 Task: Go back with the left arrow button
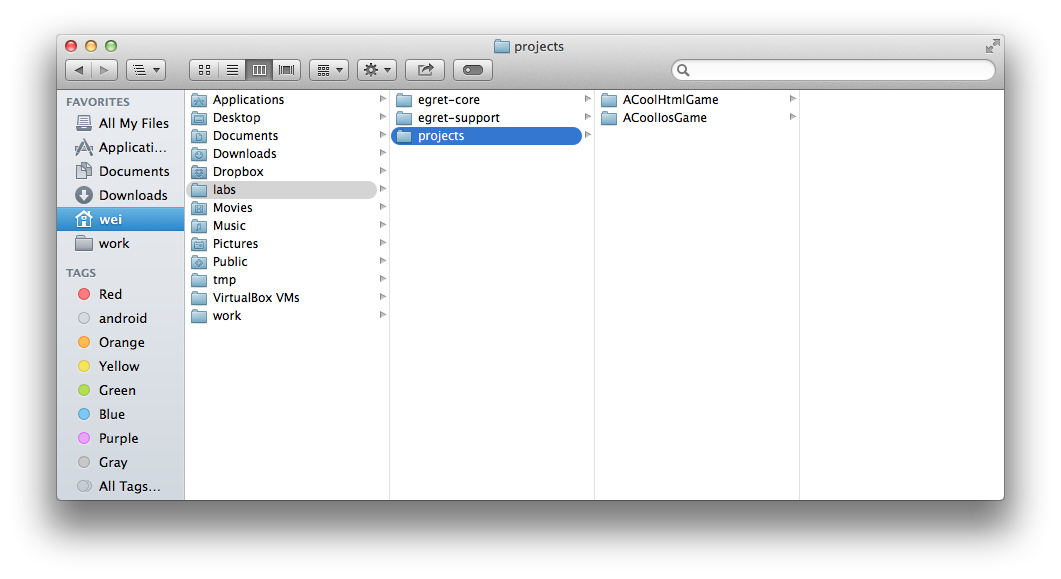click(x=78, y=70)
